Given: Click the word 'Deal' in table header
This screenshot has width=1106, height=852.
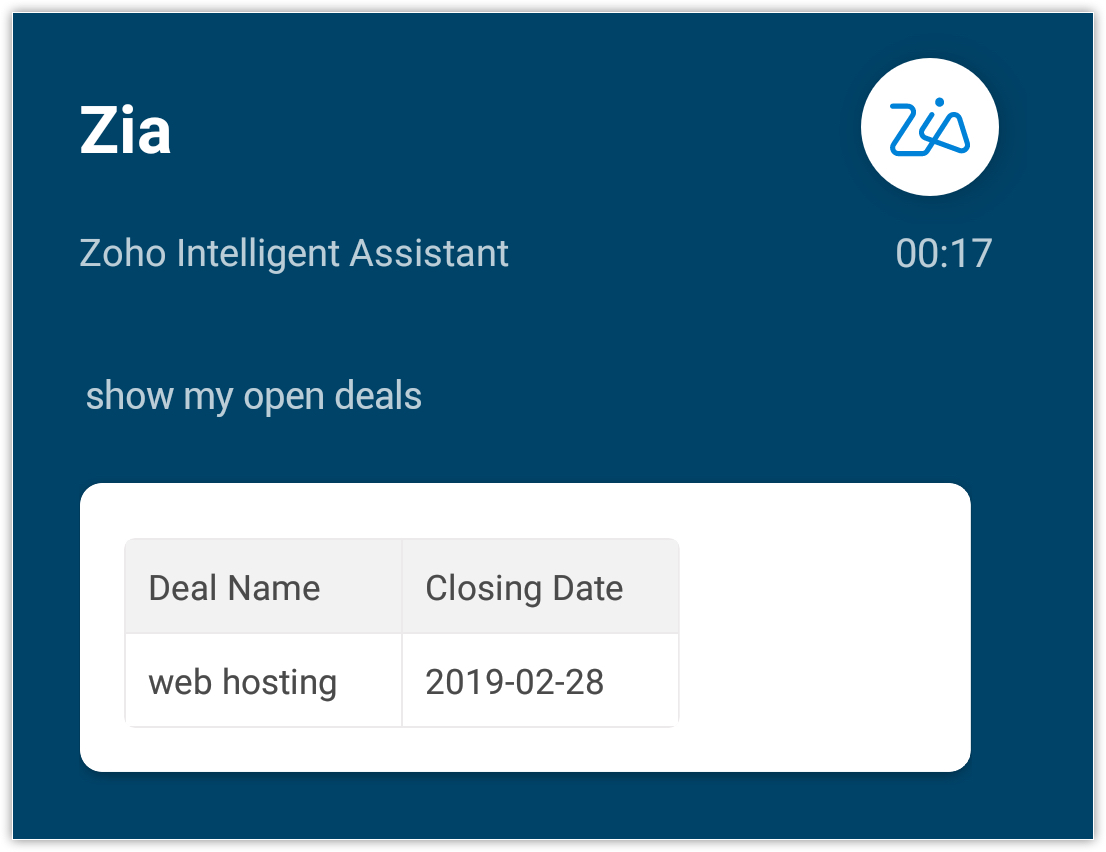Looking at the screenshot, I should pos(183,588).
